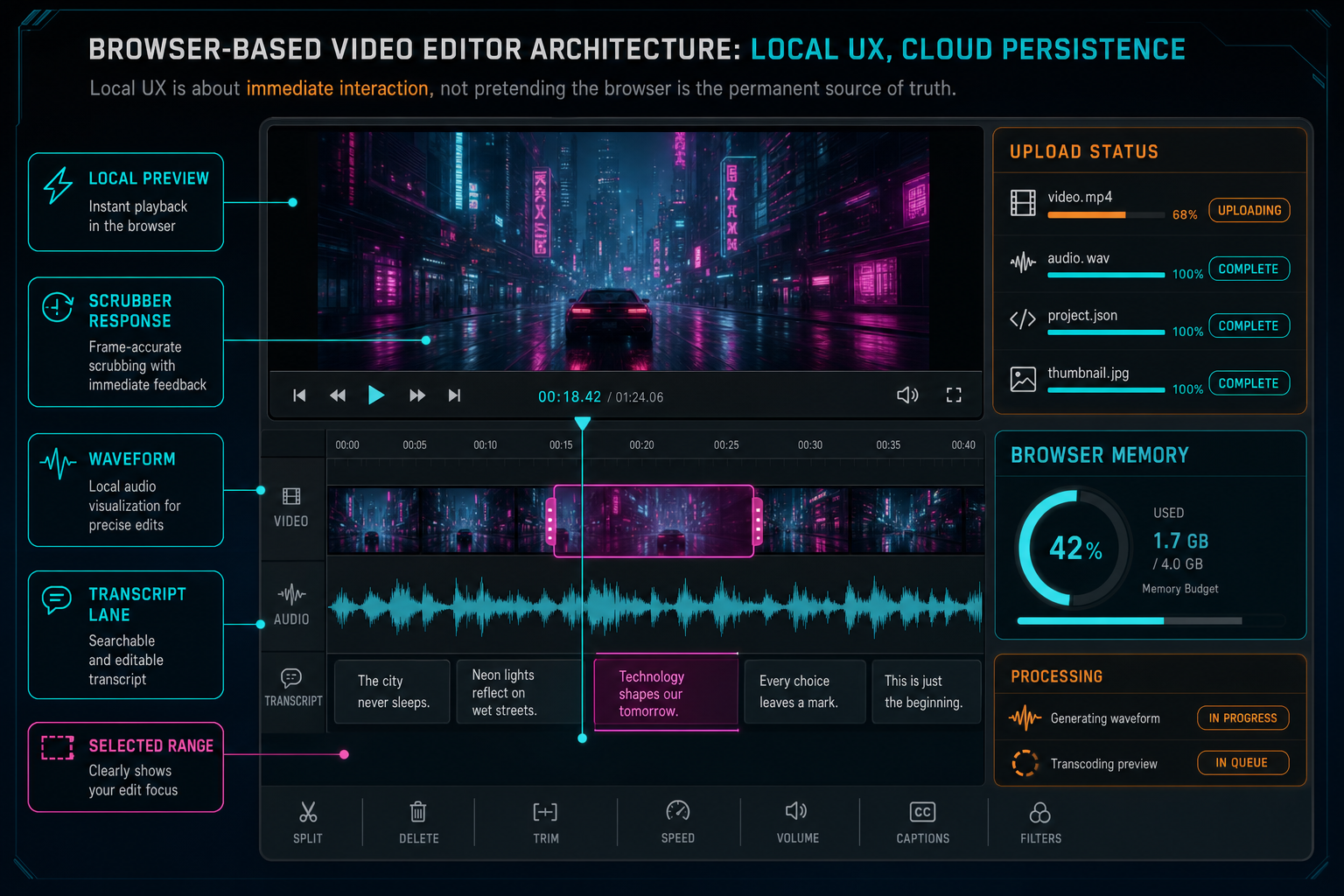Play the video preview

pos(376,395)
